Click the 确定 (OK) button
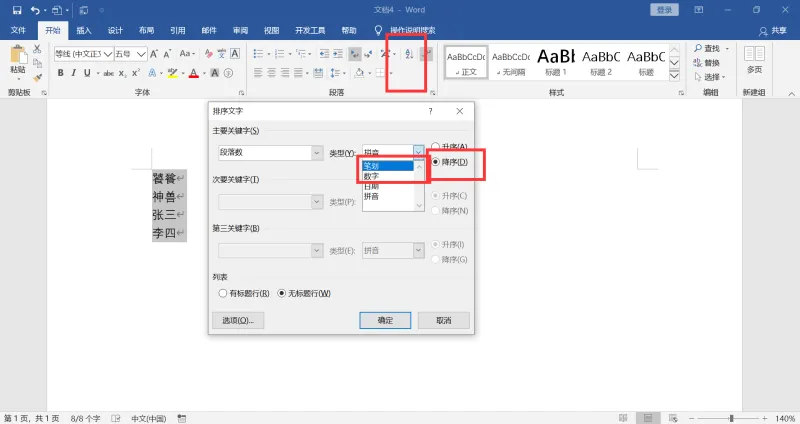 (x=385, y=320)
